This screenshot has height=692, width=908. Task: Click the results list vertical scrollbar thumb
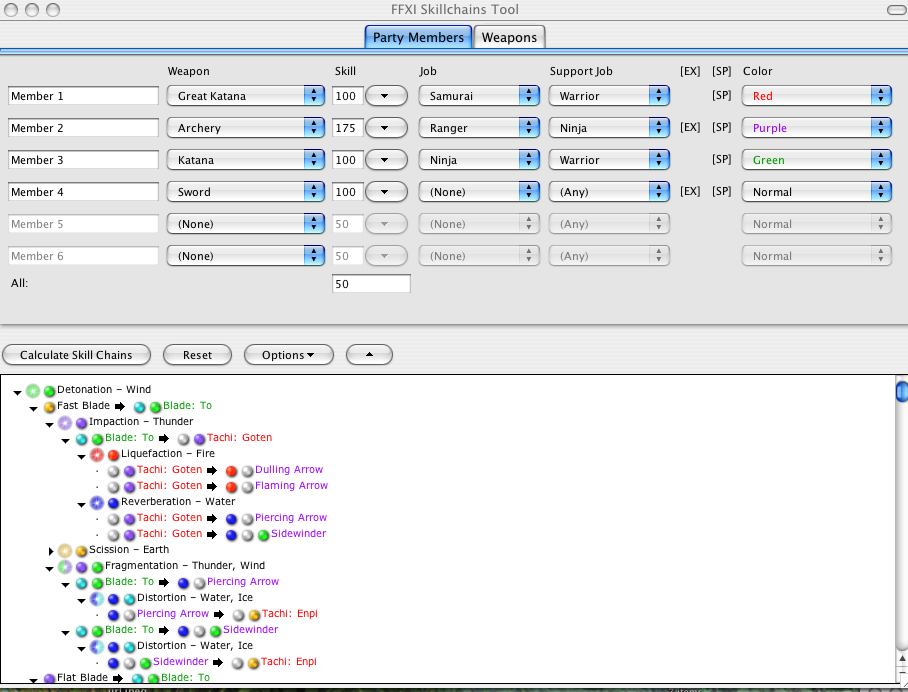902,391
